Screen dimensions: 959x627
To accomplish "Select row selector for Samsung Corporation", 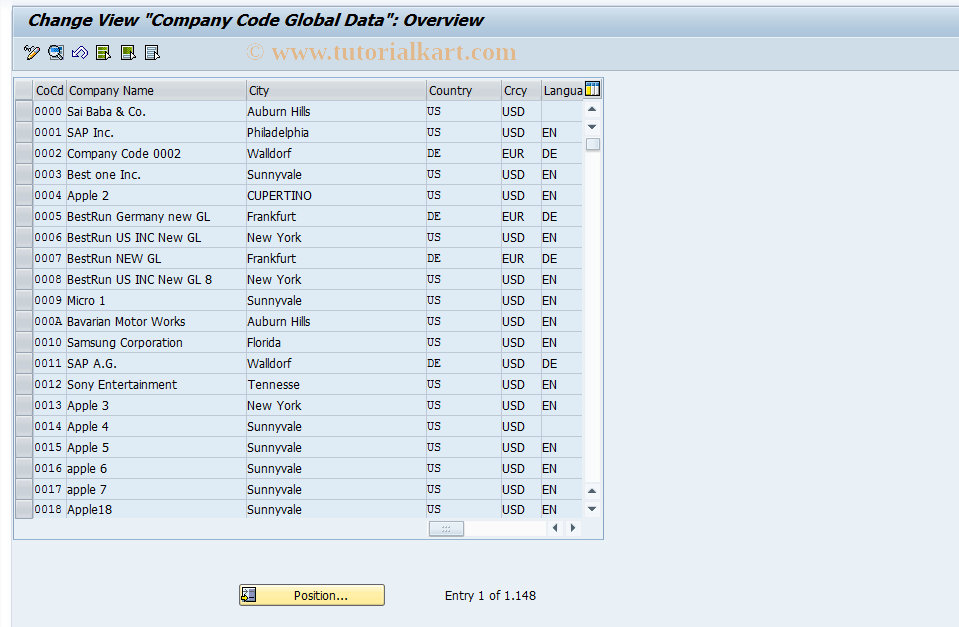I will tap(24, 343).
